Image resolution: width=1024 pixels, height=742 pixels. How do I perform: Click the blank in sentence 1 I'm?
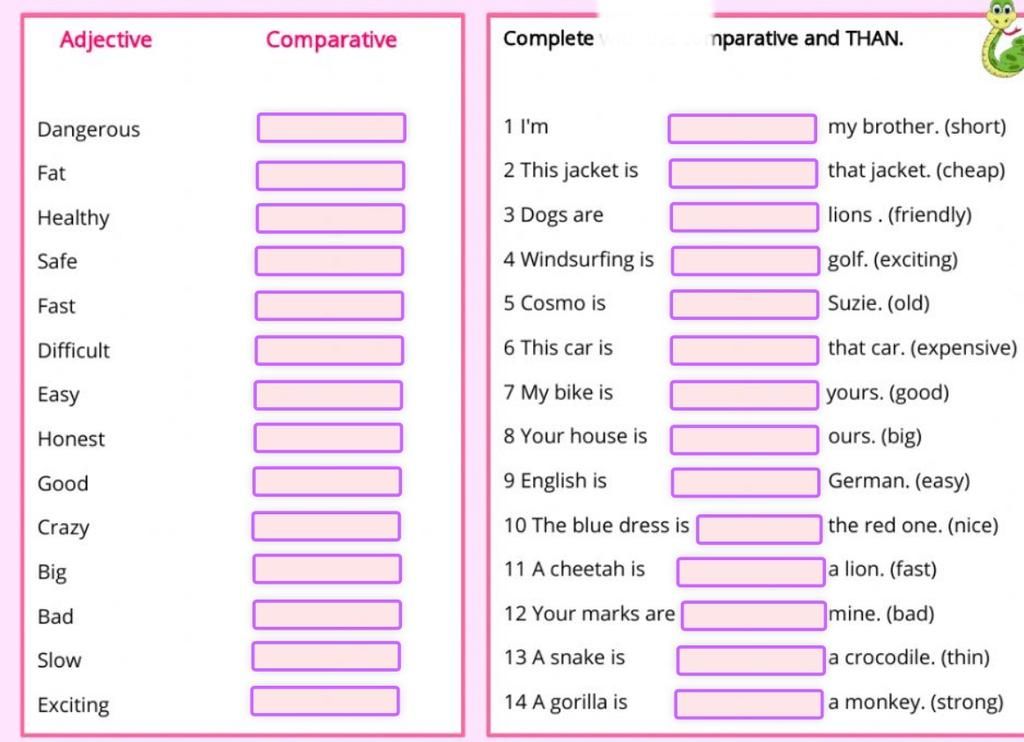click(x=743, y=129)
